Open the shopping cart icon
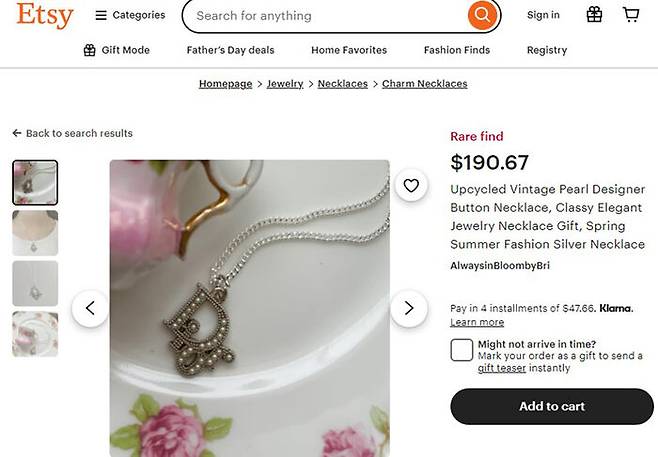 [631, 15]
